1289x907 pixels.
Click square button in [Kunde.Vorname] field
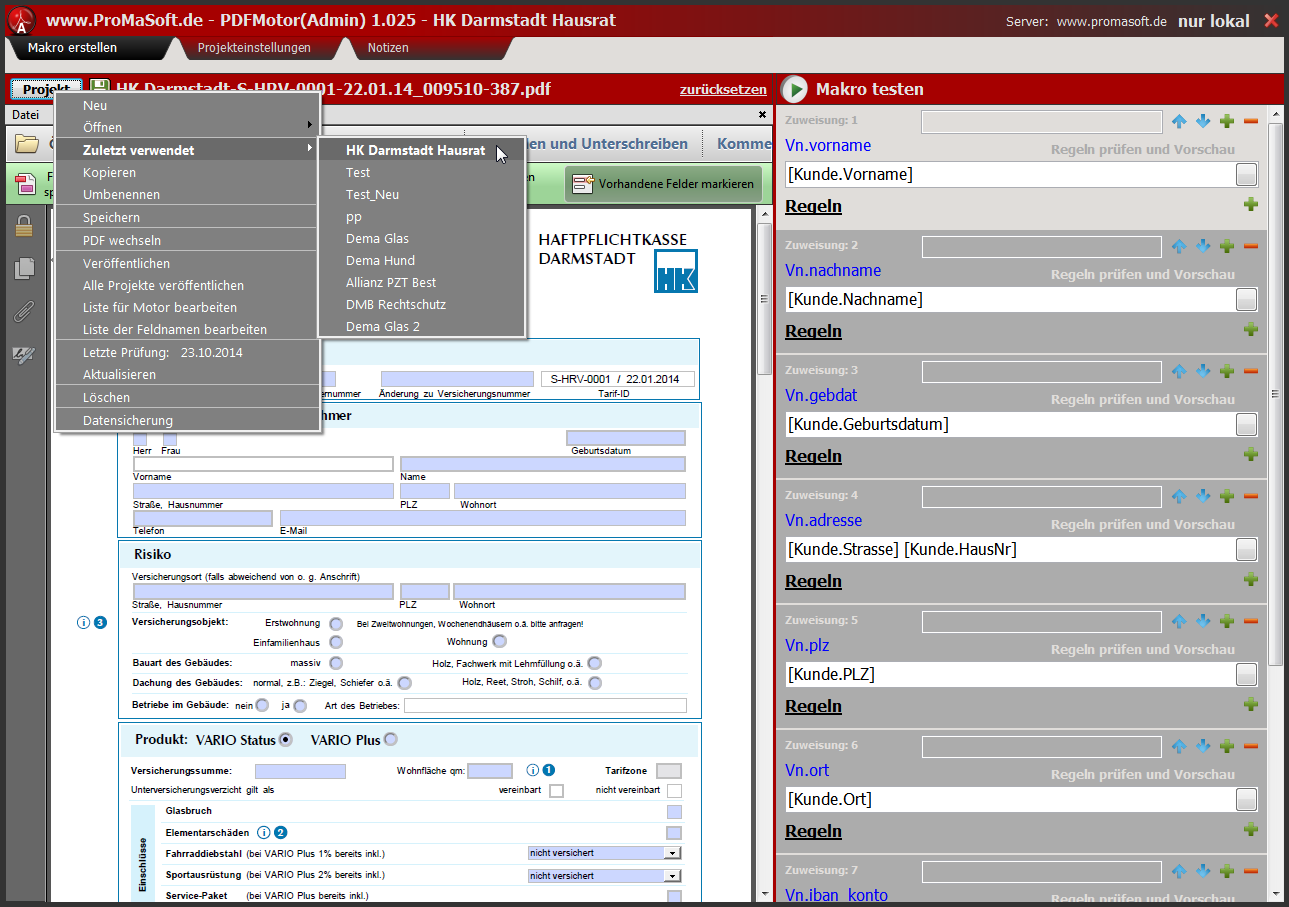[1246, 175]
